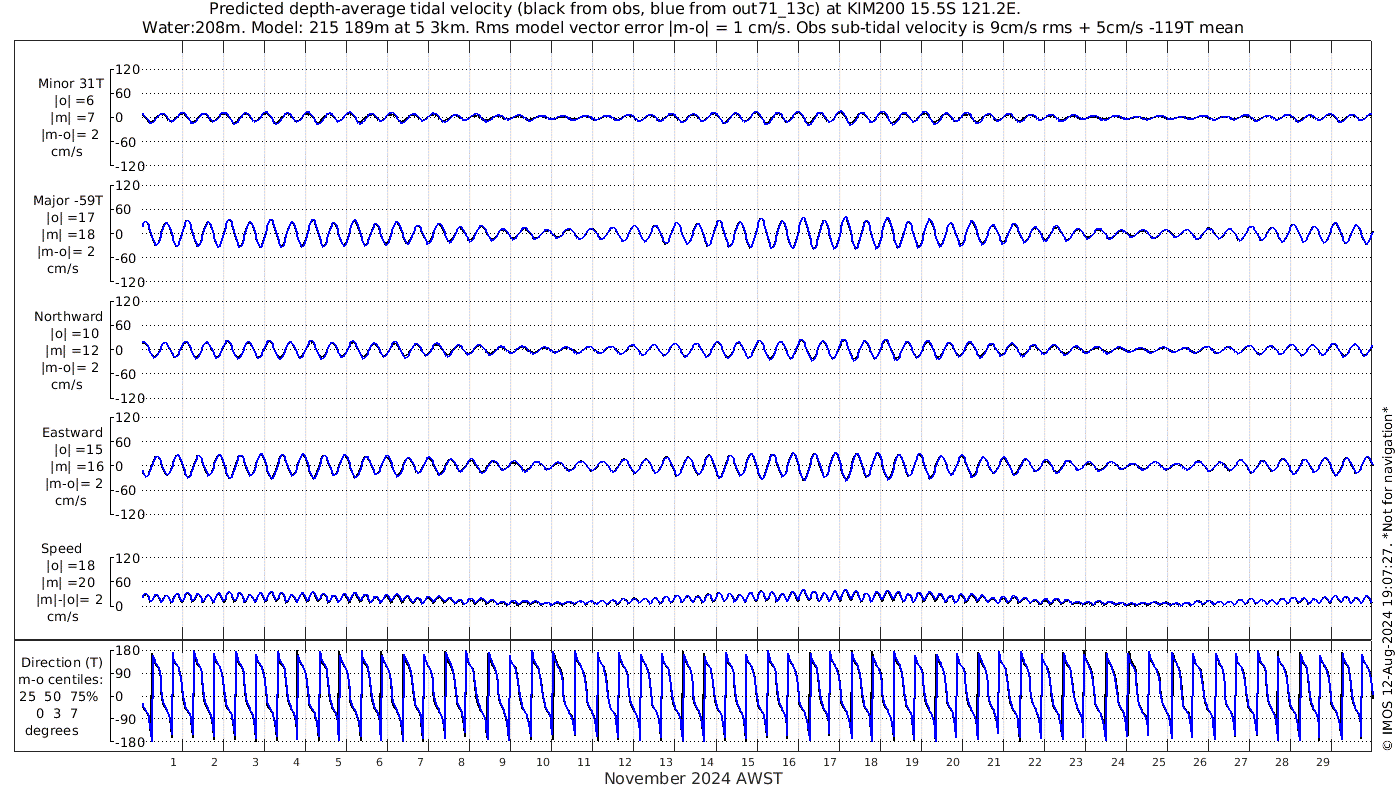Viewport: 1400px width, 800px height.
Task: Click the "|m| =12" value under Northward
Action: (x=72, y=350)
